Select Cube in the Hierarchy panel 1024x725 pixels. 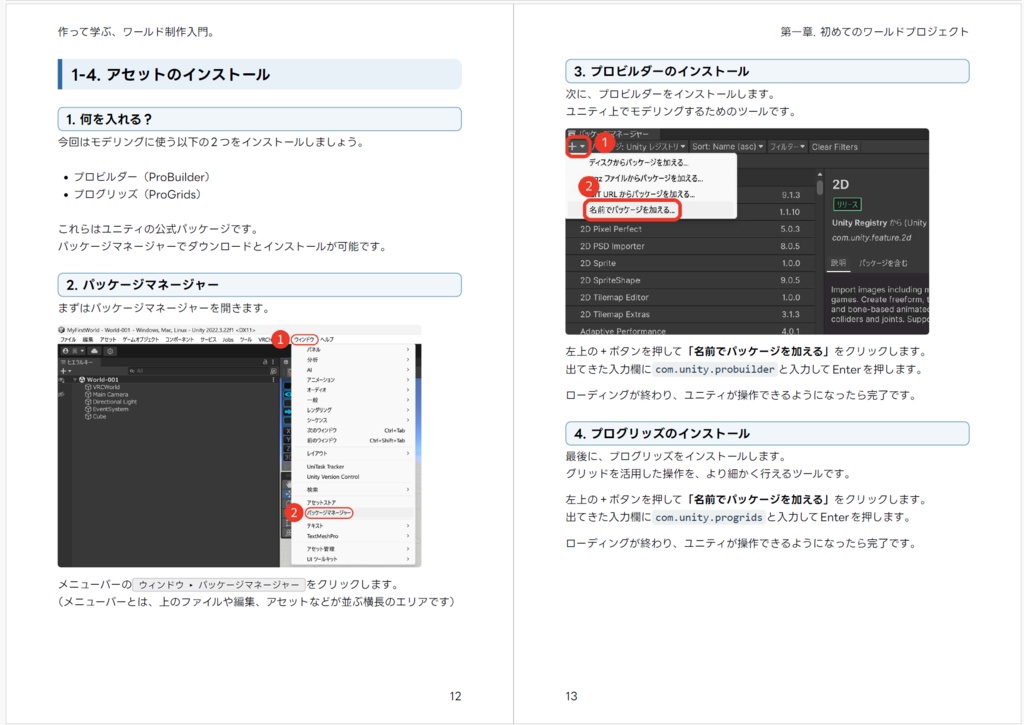tap(99, 417)
